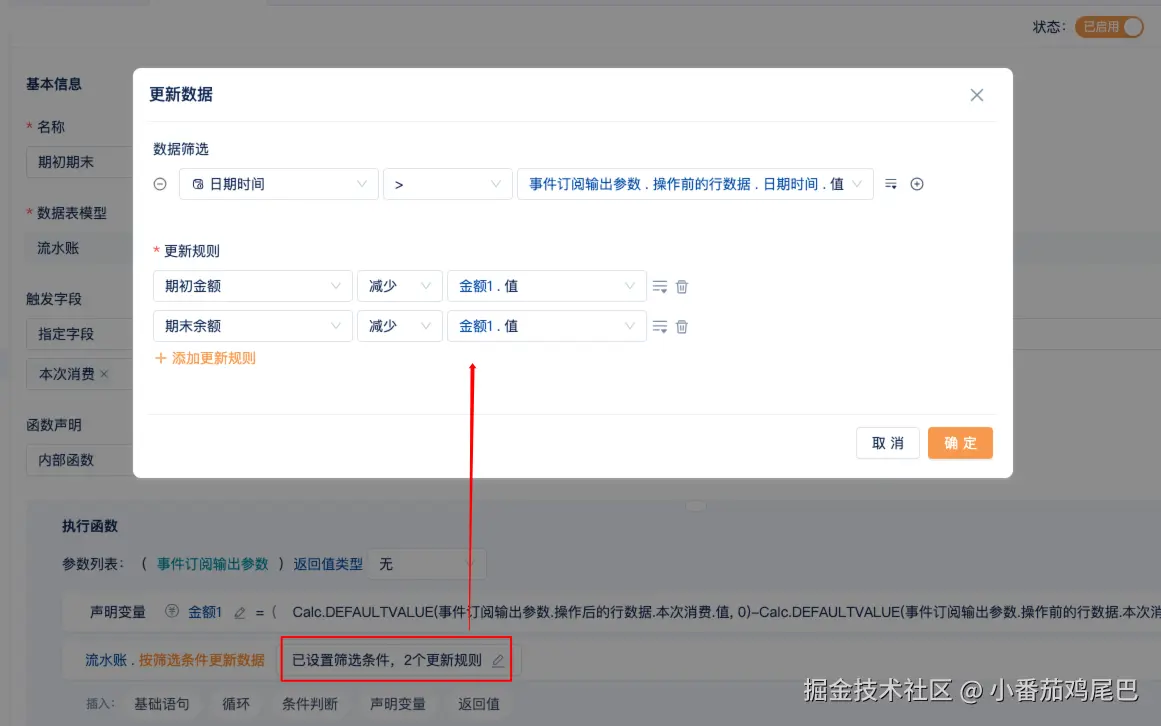Close the 更新数据 dialog
The height and width of the screenshot is (726, 1161).
pos(977,95)
